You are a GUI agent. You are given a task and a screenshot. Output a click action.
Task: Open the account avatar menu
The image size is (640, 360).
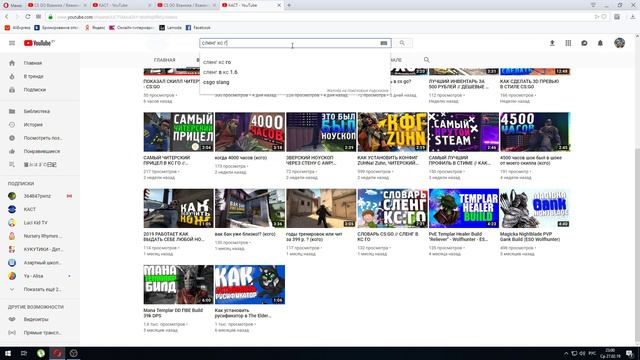click(620, 43)
